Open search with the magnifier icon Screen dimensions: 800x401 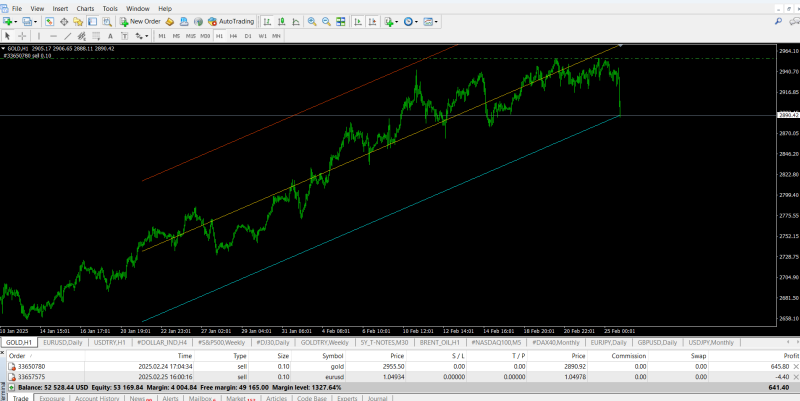778,21
